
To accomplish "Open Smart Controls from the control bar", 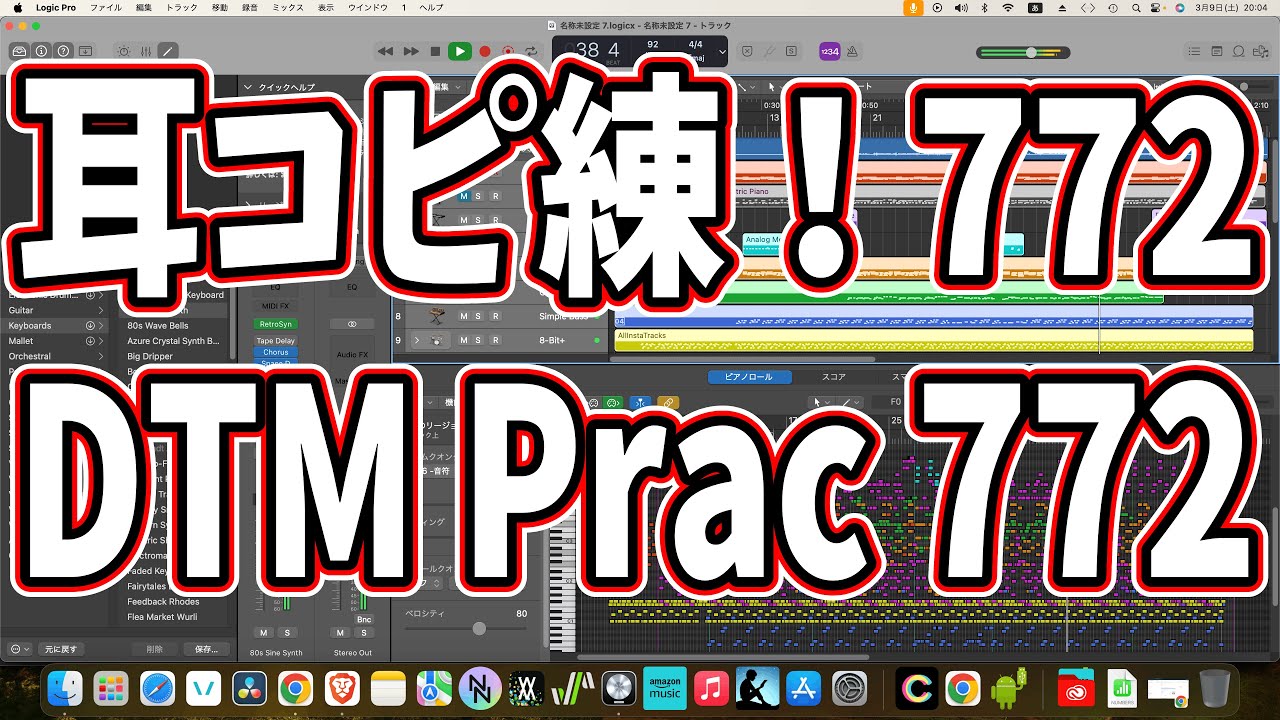I will tap(124, 51).
